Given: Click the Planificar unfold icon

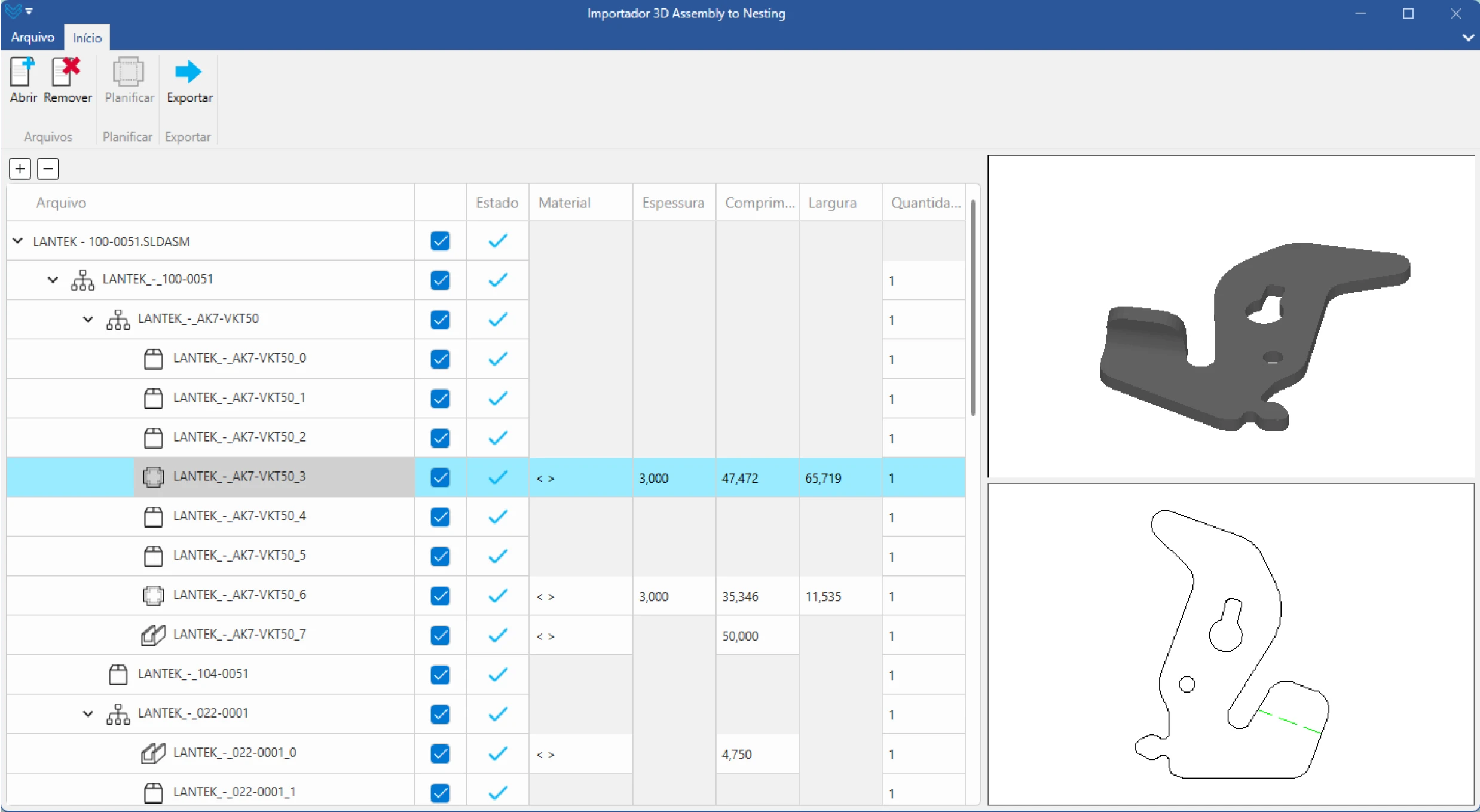Looking at the screenshot, I should pos(128,72).
